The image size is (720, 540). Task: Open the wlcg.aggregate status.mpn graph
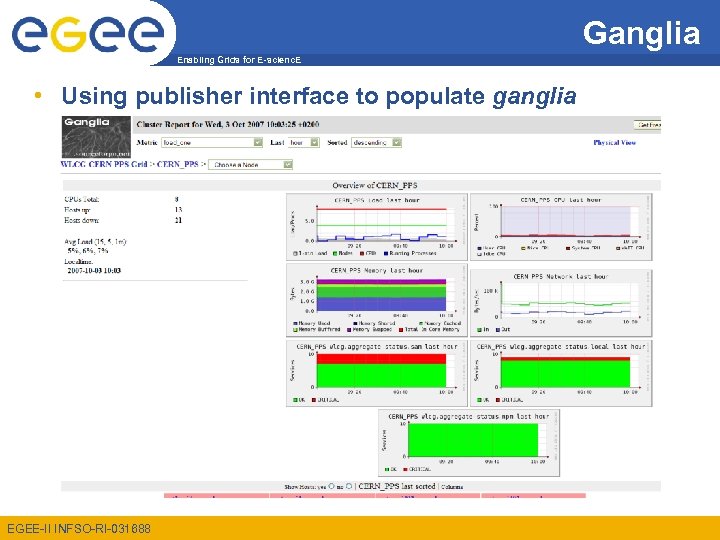(x=469, y=443)
